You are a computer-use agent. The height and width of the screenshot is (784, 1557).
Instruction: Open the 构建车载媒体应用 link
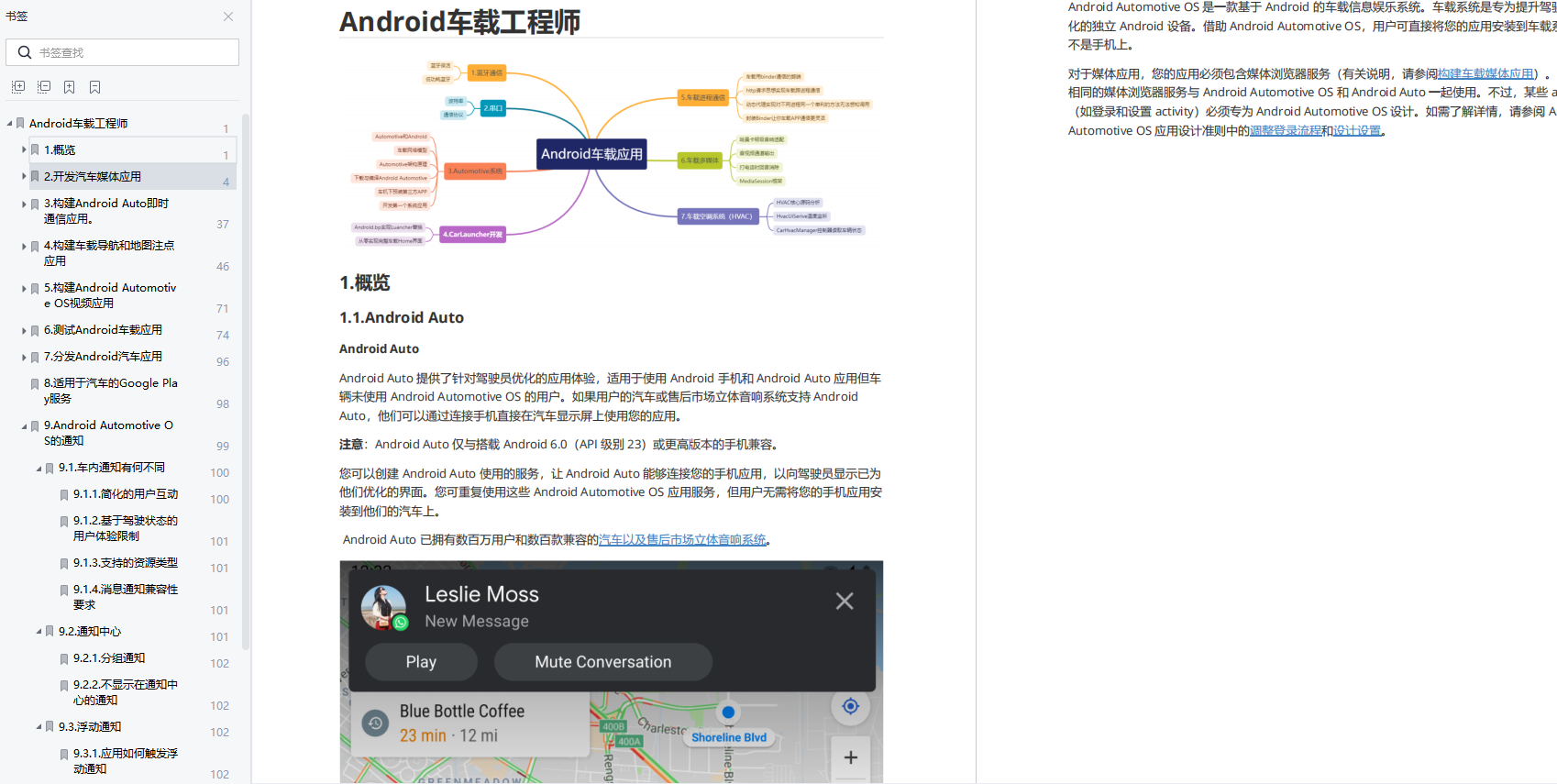pos(1485,74)
